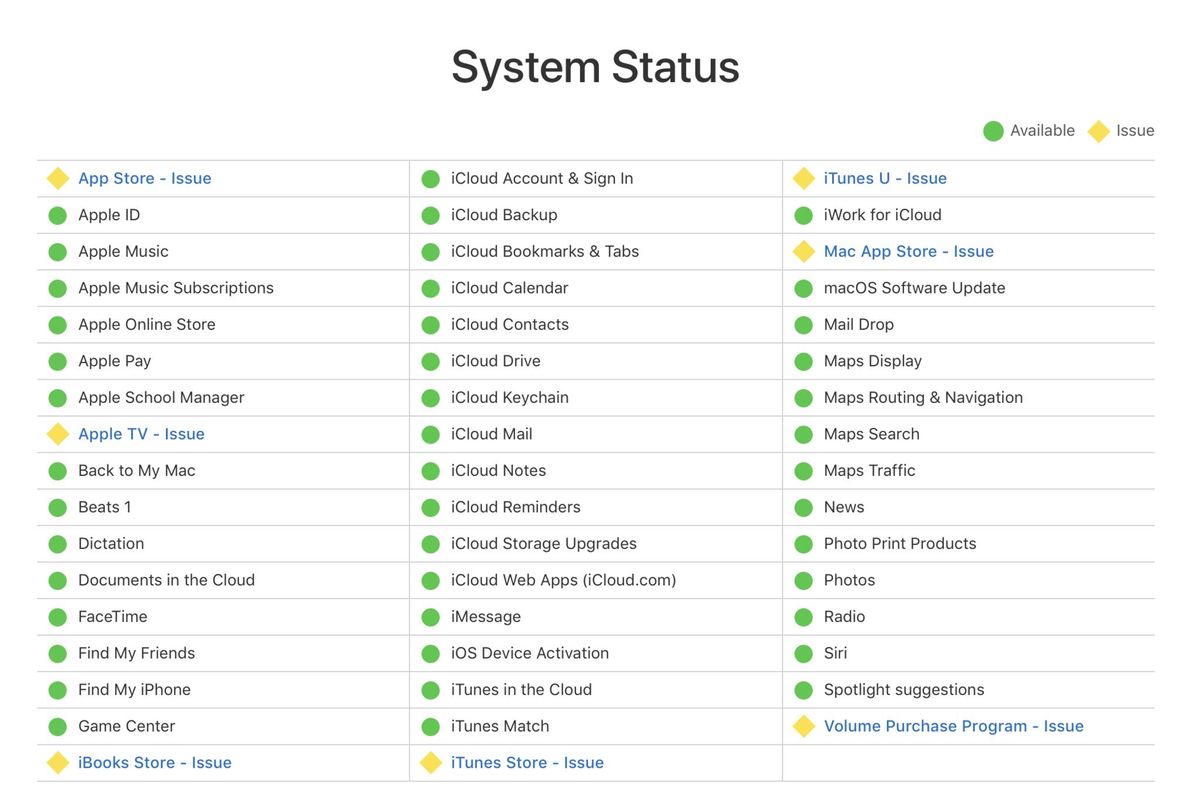Open the iTunes Store - Issue link
The width and height of the screenshot is (1200, 800).
coord(527,762)
